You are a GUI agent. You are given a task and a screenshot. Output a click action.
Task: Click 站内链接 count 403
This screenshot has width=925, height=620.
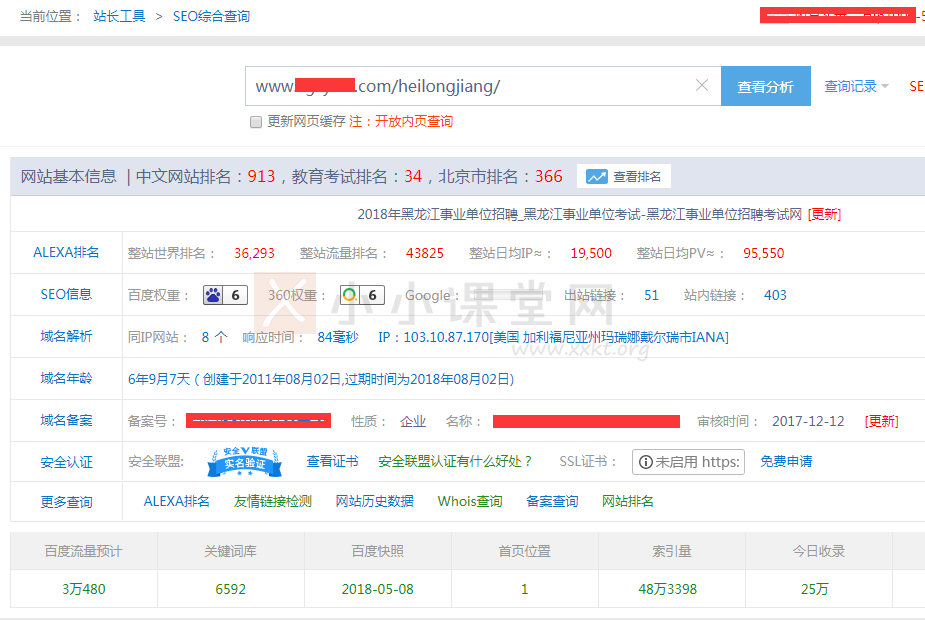click(775, 295)
